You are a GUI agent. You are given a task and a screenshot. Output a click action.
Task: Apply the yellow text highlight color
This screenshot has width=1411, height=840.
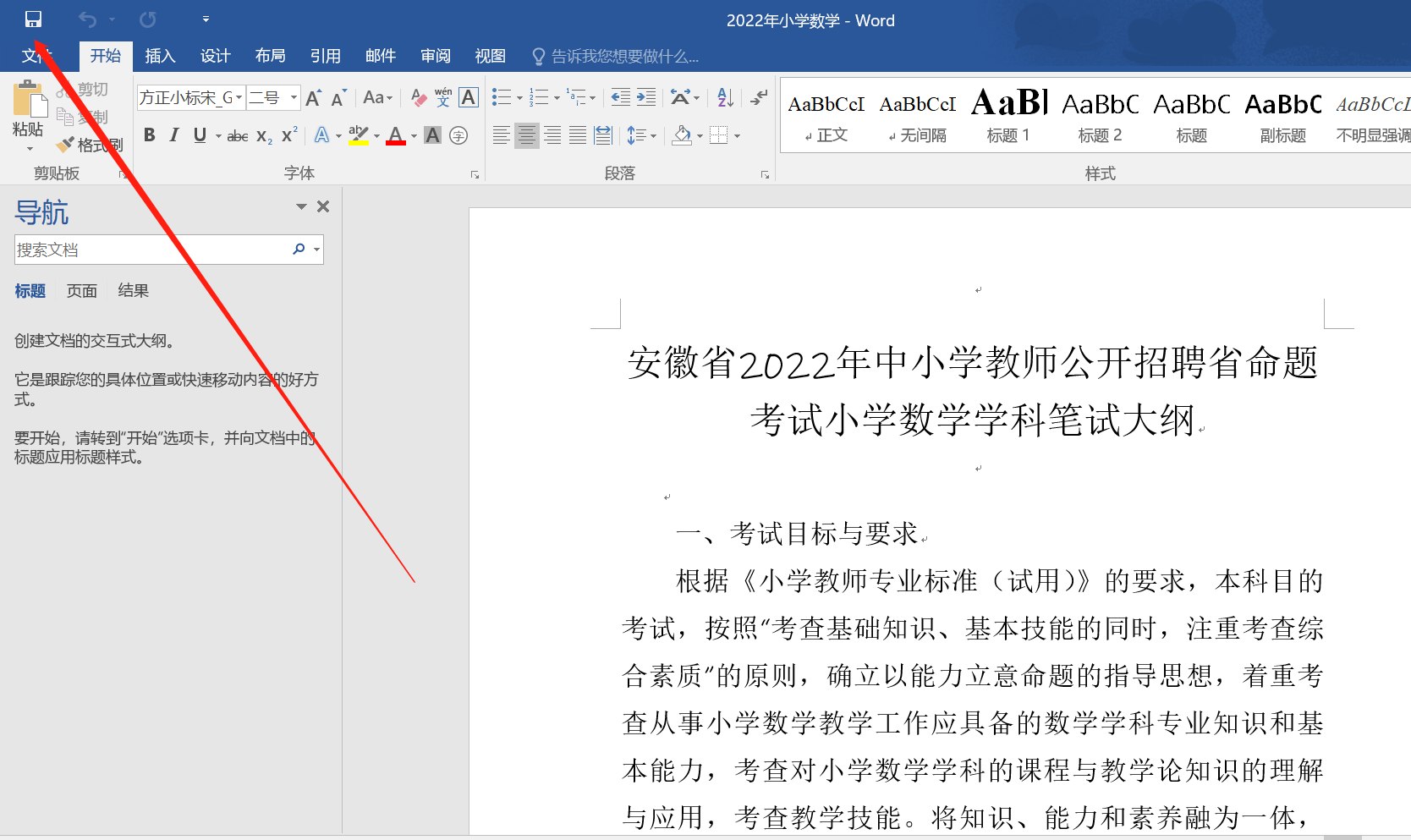(359, 135)
